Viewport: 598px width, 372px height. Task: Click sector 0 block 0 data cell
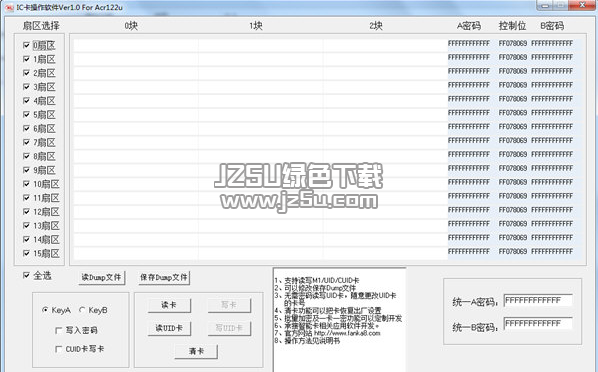coord(136,45)
